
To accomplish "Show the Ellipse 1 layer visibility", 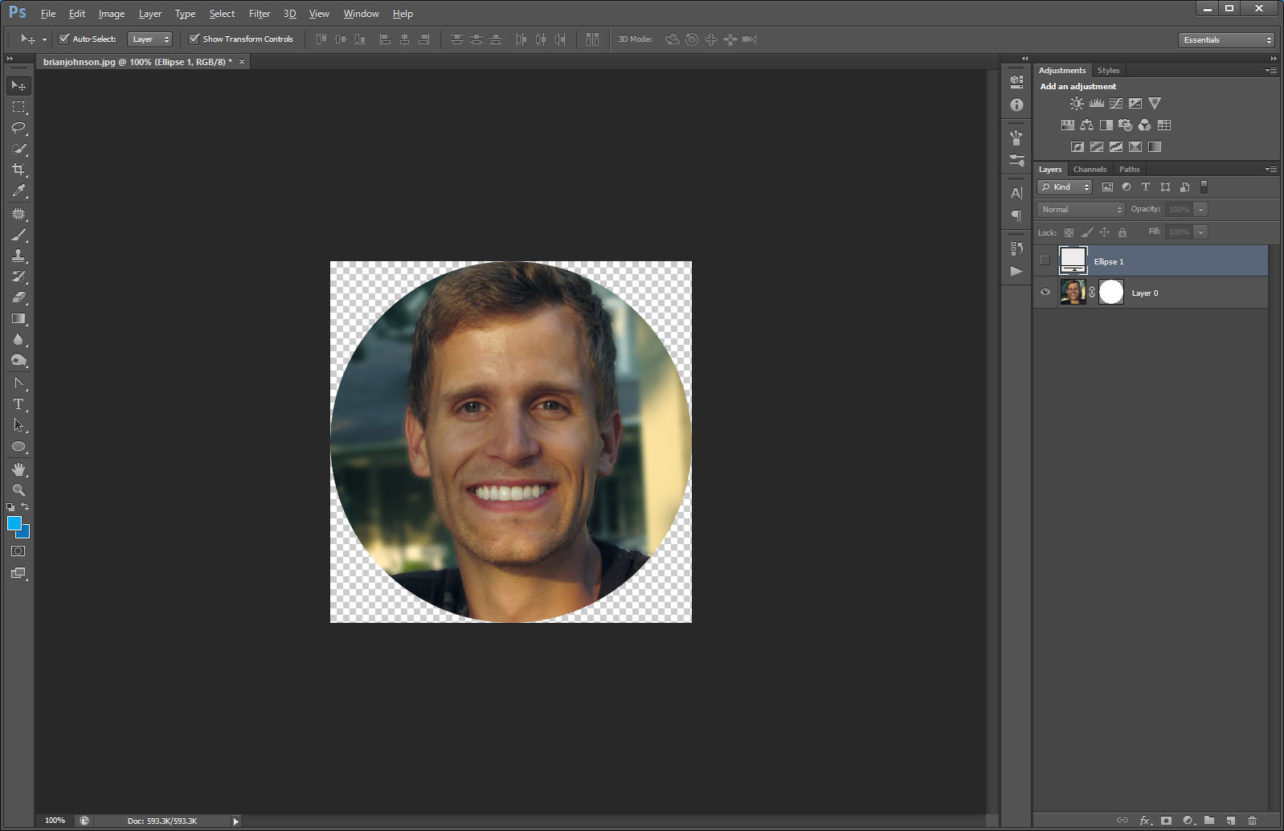I will coord(1045,260).
